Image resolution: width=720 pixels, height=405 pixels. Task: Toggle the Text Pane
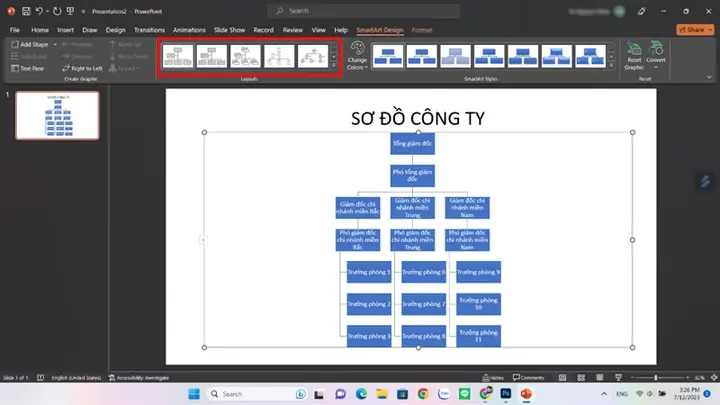pos(28,68)
